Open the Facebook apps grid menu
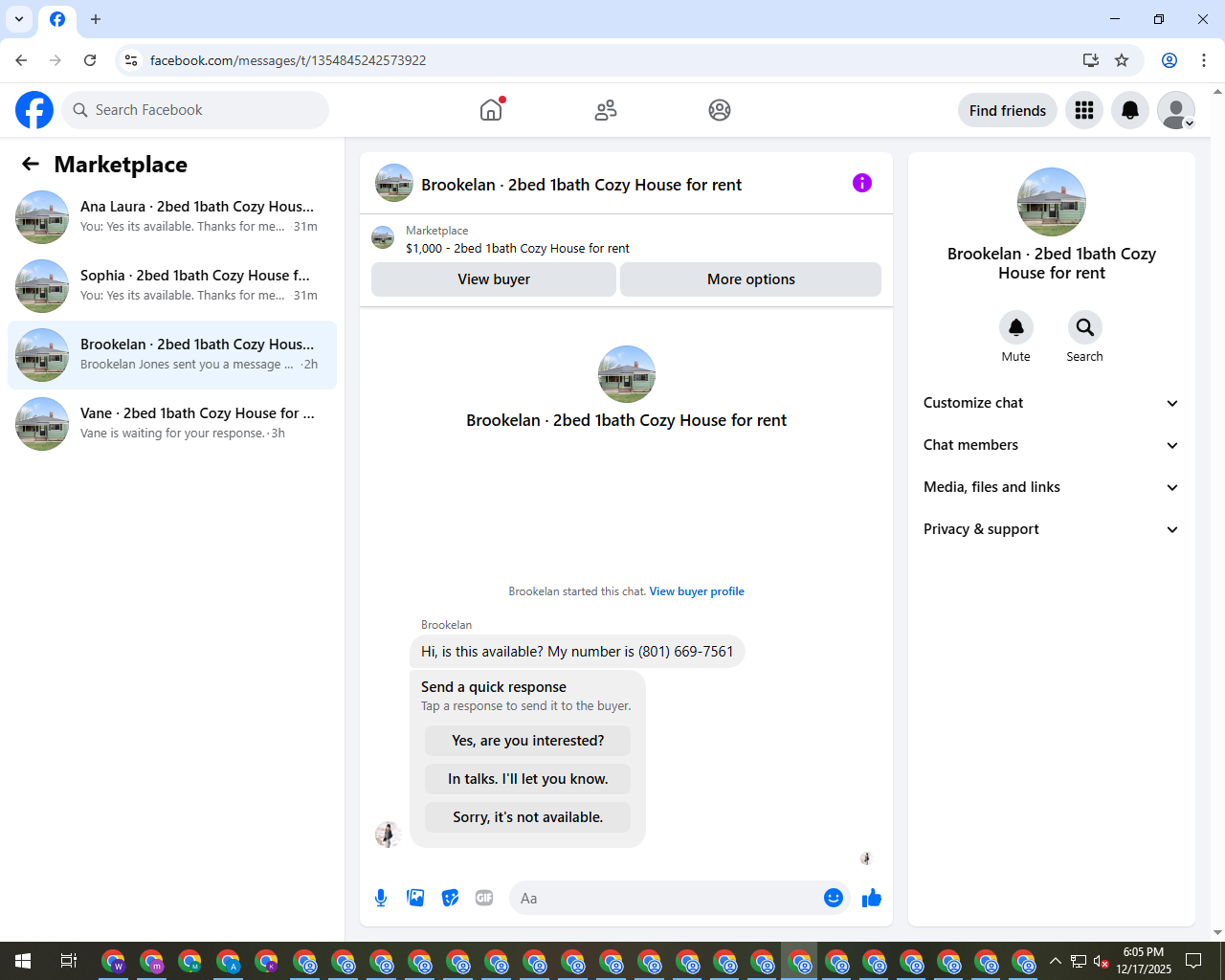The width and height of the screenshot is (1225, 980). pos(1084,110)
